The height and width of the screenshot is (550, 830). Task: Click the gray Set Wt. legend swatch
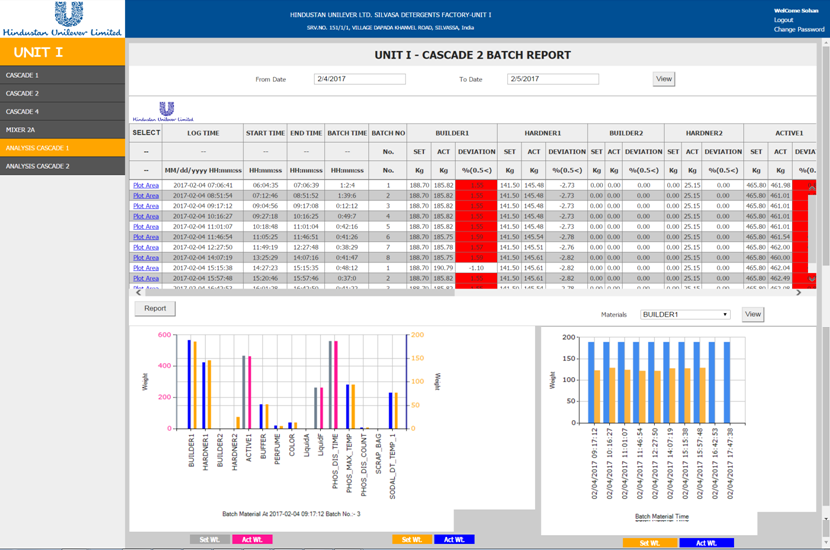(x=210, y=539)
